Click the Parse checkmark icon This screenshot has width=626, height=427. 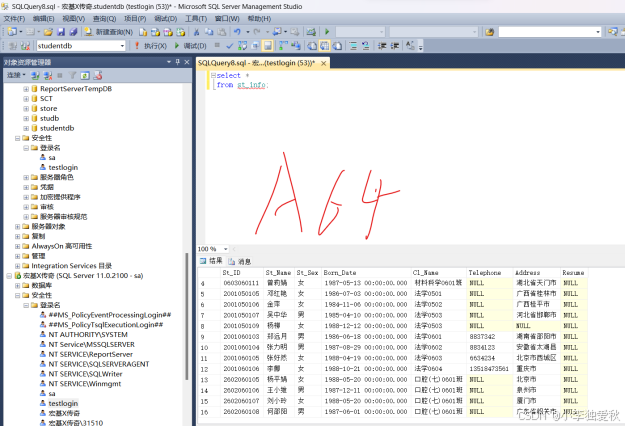click(230, 46)
